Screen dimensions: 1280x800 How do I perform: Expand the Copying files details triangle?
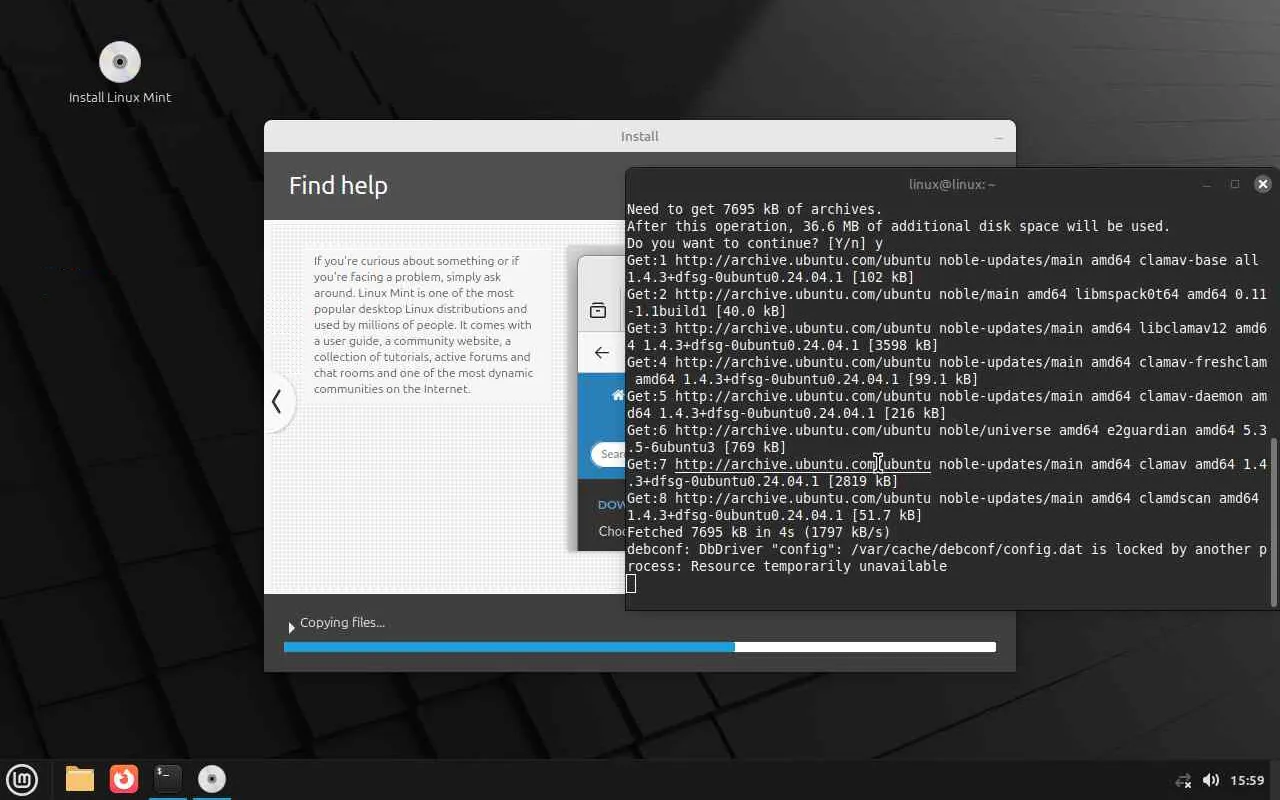291,627
